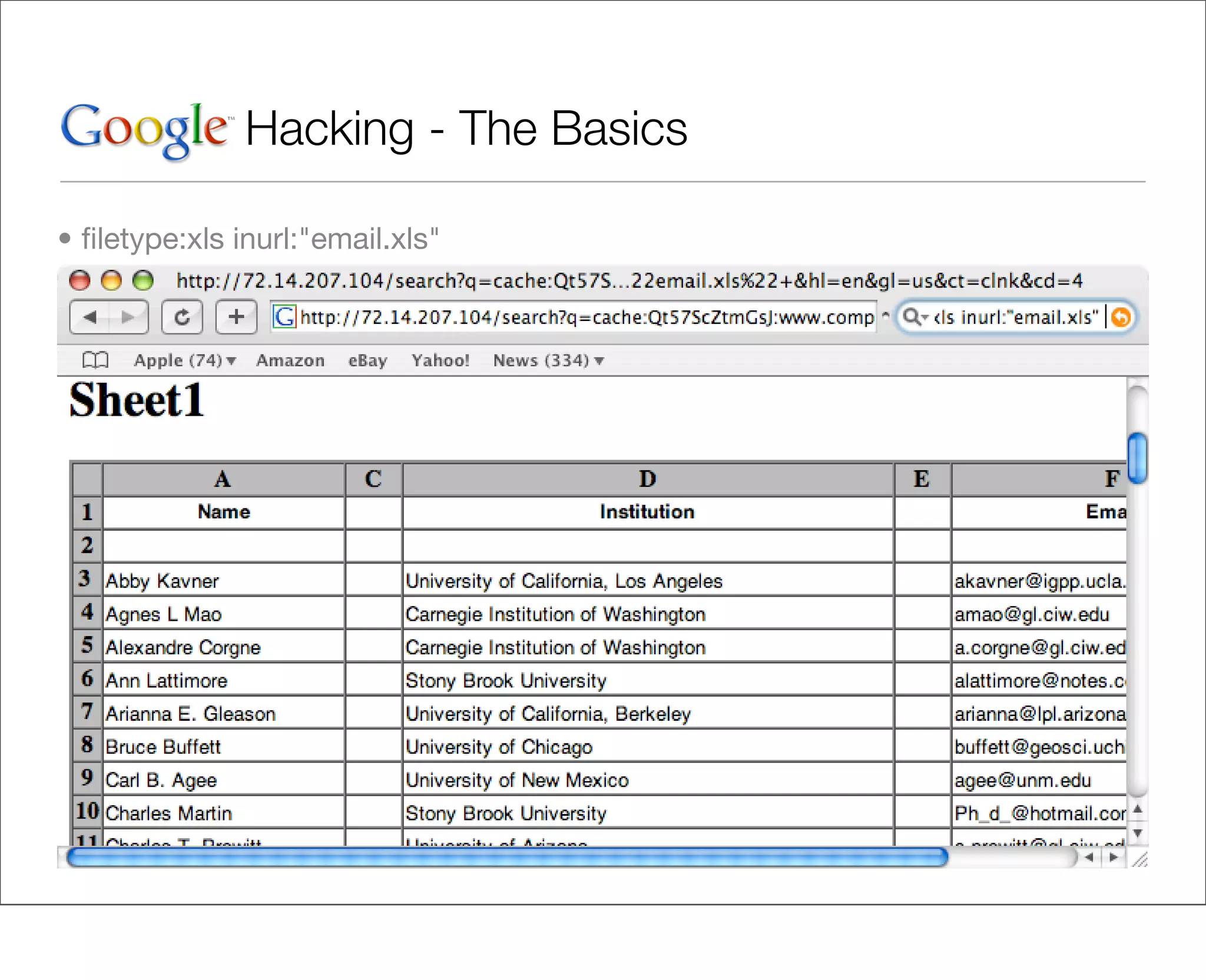Image resolution: width=1206 pixels, height=980 pixels.
Task: Select column C header
Action: point(373,479)
